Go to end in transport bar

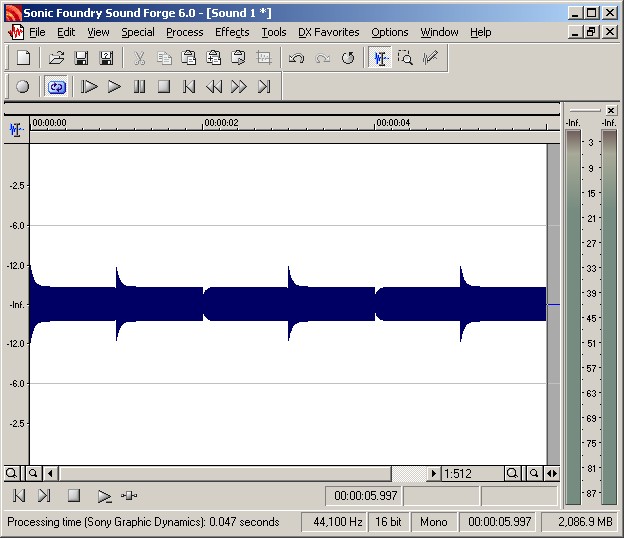pyautogui.click(x=264, y=86)
